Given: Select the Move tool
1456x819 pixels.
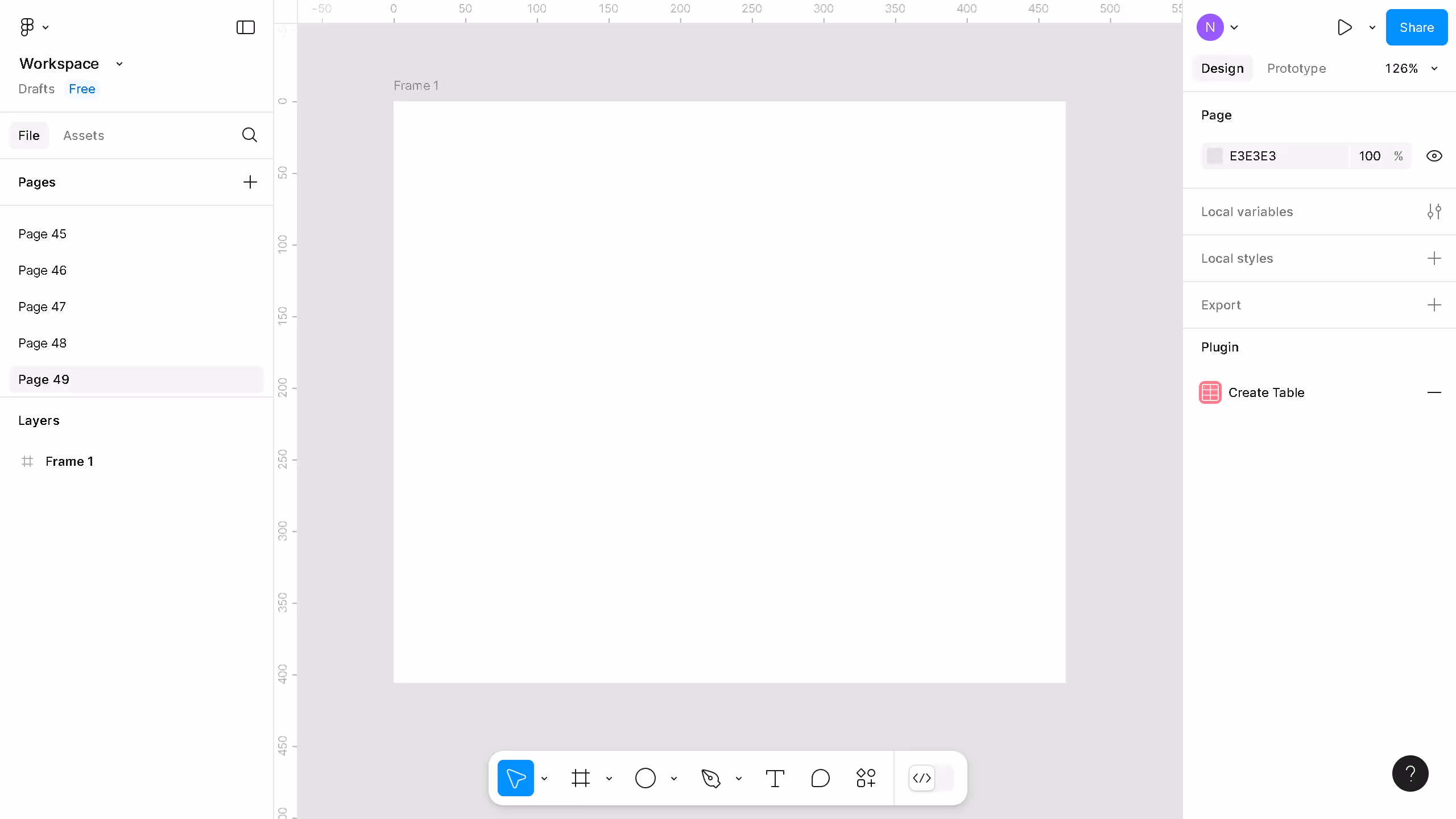Looking at the screenshot, I should click(515, 777).
